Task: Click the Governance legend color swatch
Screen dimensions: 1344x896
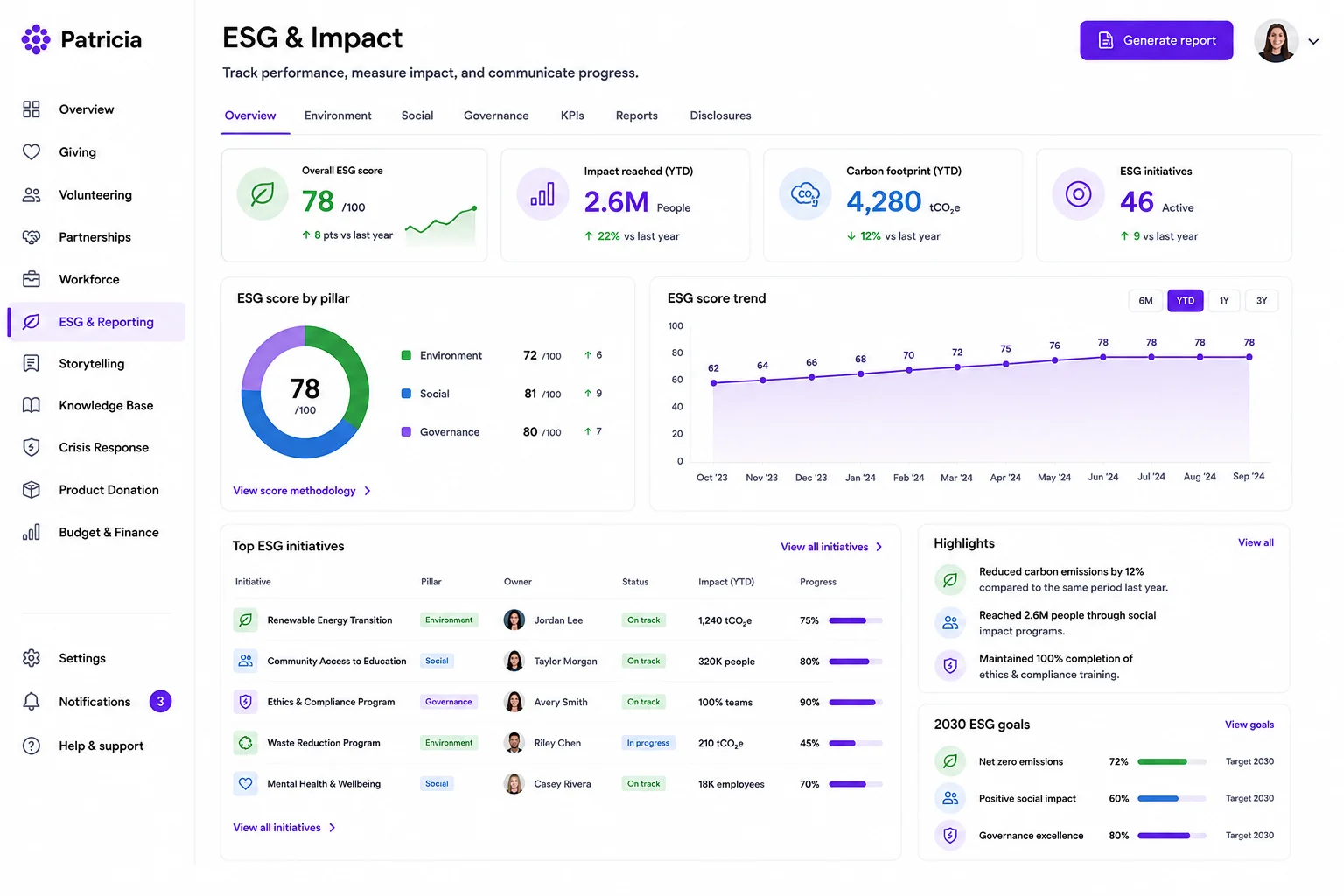Action: click(x=406, y=432)
